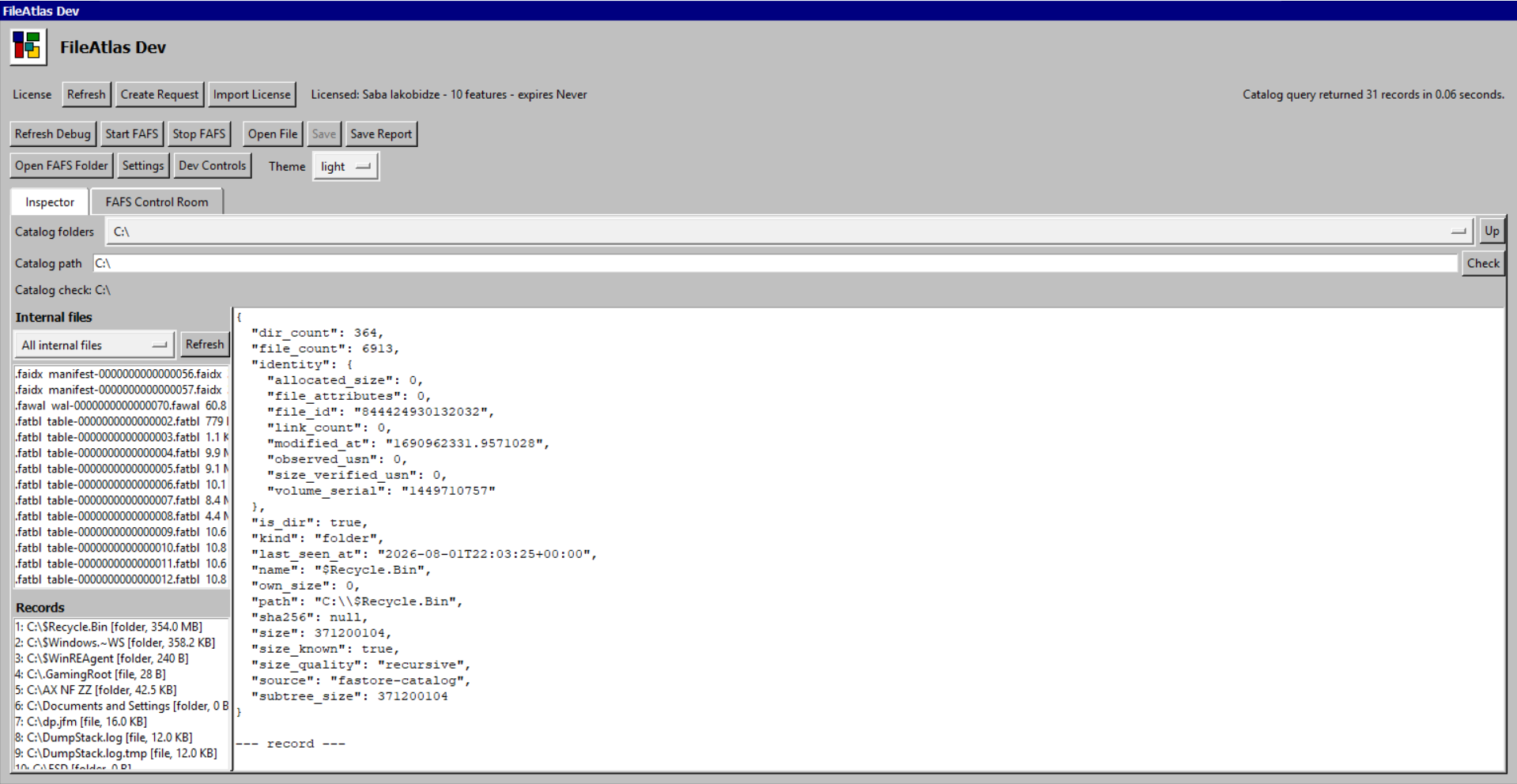The width and height of the screenshot is (1517, 784).
Task: Select record 4: C:\.GamingRoot file
Action: [122, 674]
